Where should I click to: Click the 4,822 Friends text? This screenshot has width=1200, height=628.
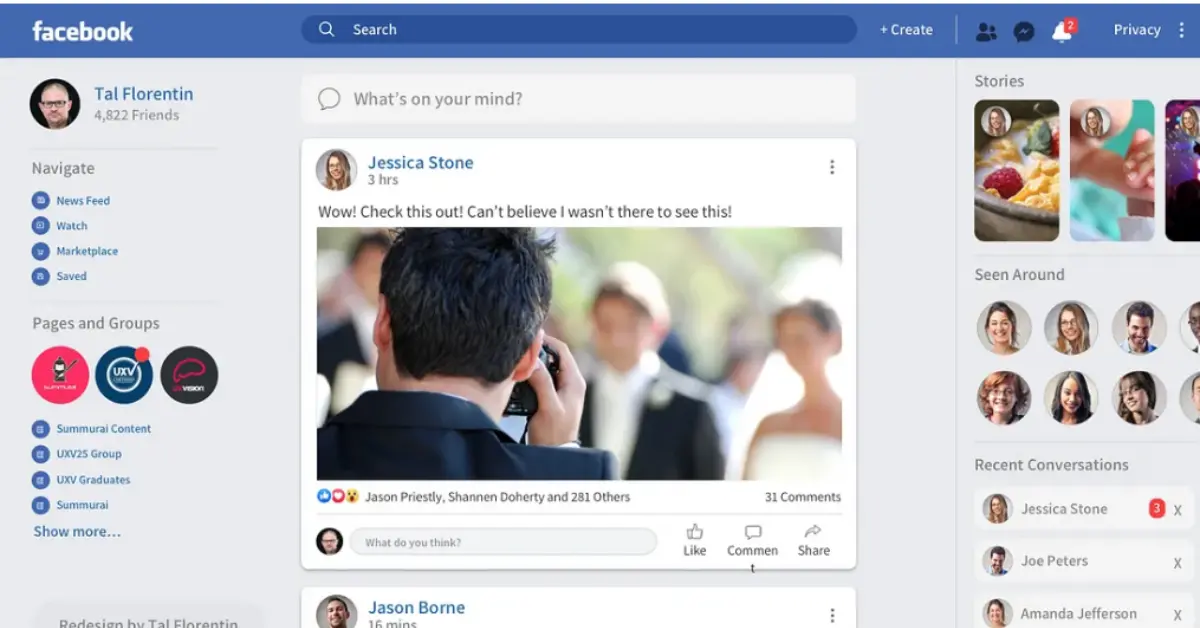coord(137,115)
